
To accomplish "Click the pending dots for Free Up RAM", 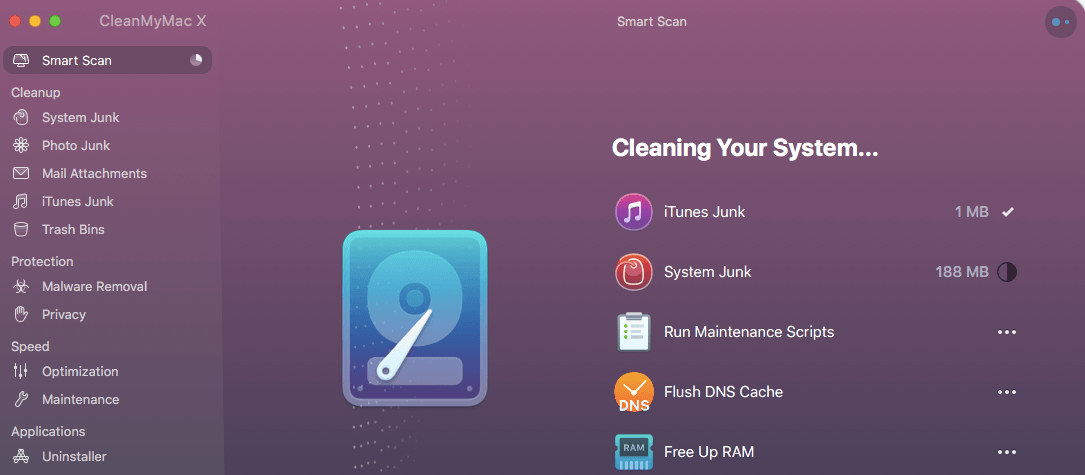I will (1007, 452).
